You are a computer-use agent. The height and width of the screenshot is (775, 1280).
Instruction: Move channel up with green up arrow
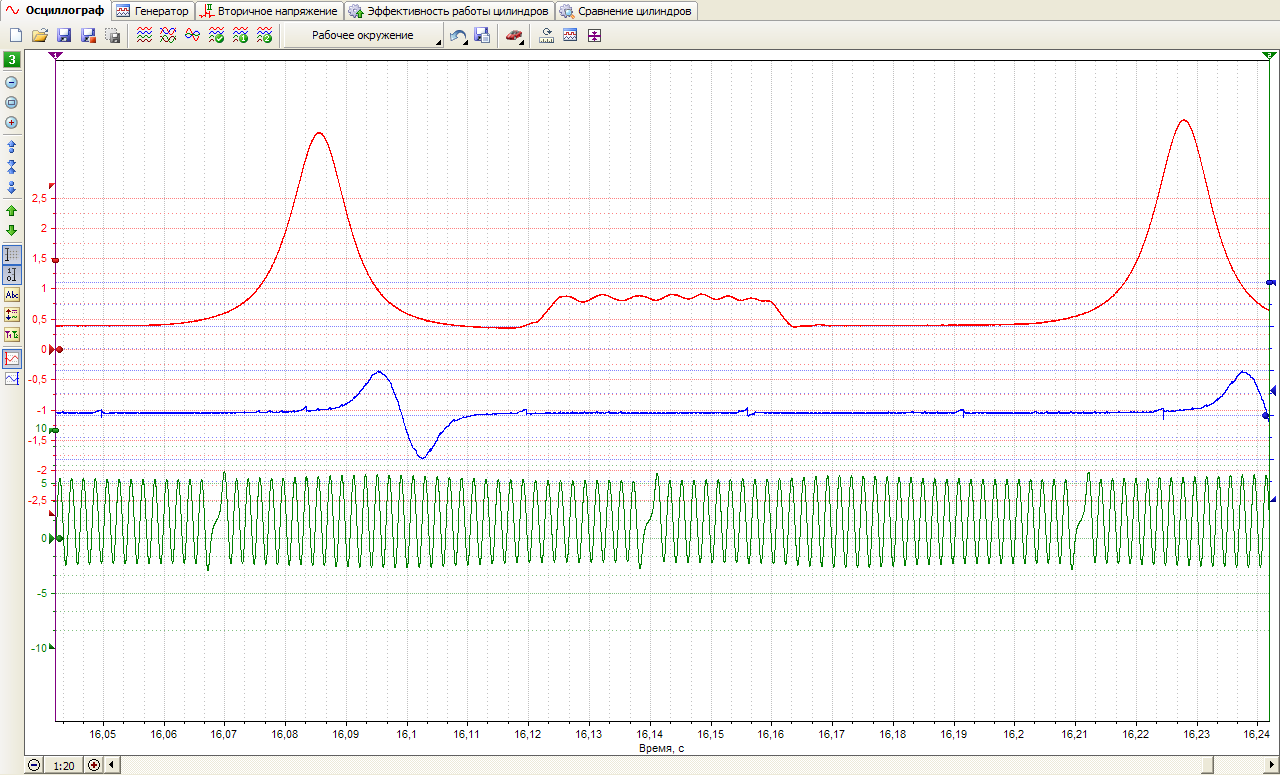point(12,210)
